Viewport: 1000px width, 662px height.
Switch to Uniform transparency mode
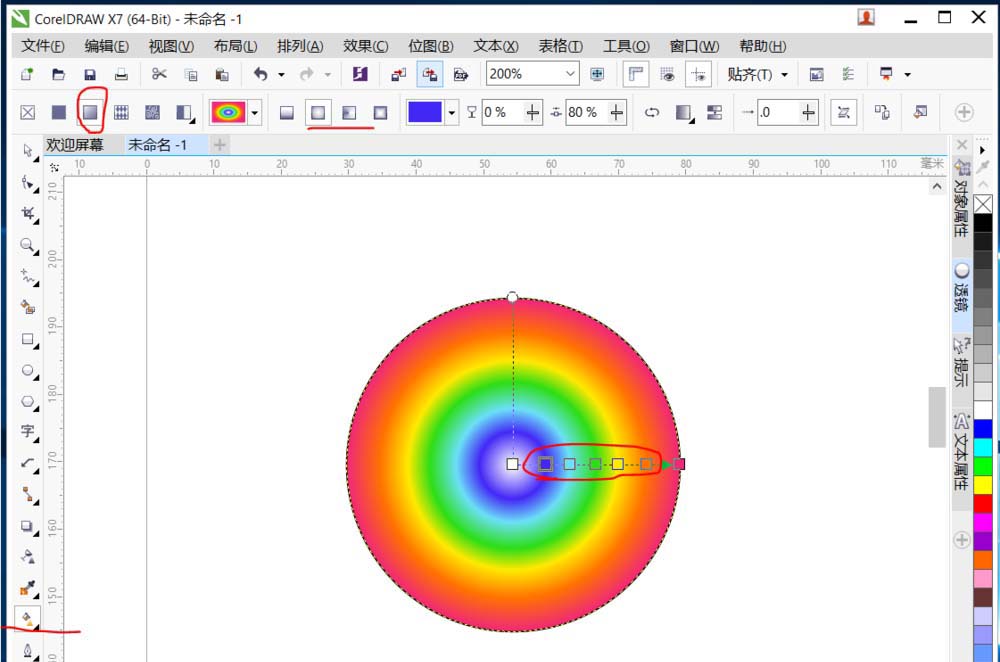57,112
